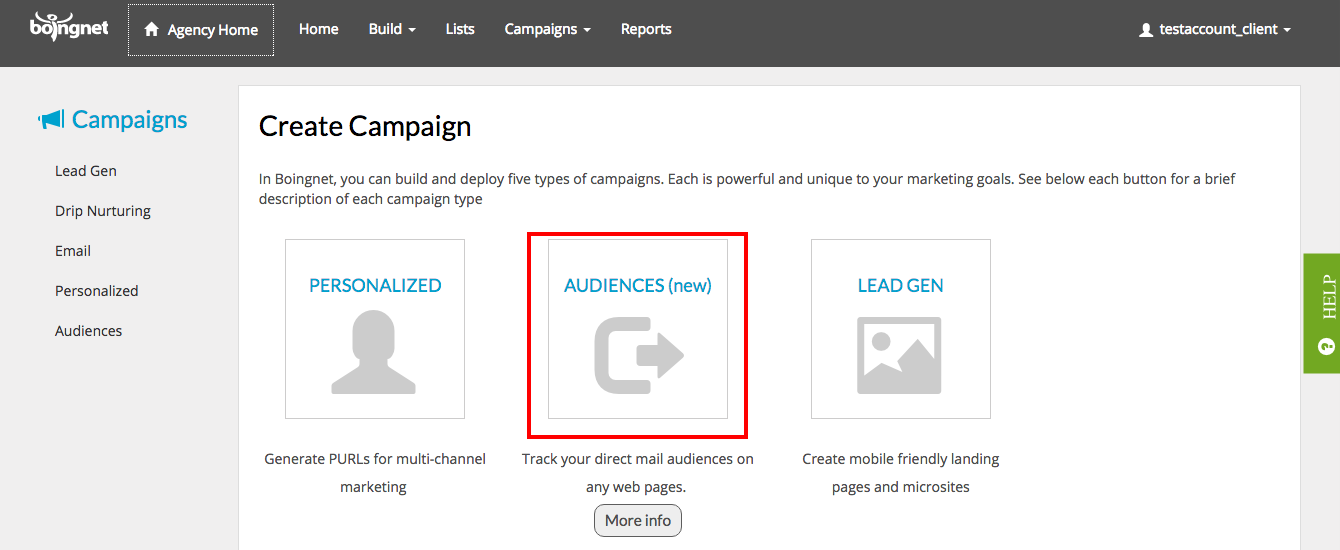Click the home icon in Agency Home
Screen dimensions: 1340x550
[151, 30]
